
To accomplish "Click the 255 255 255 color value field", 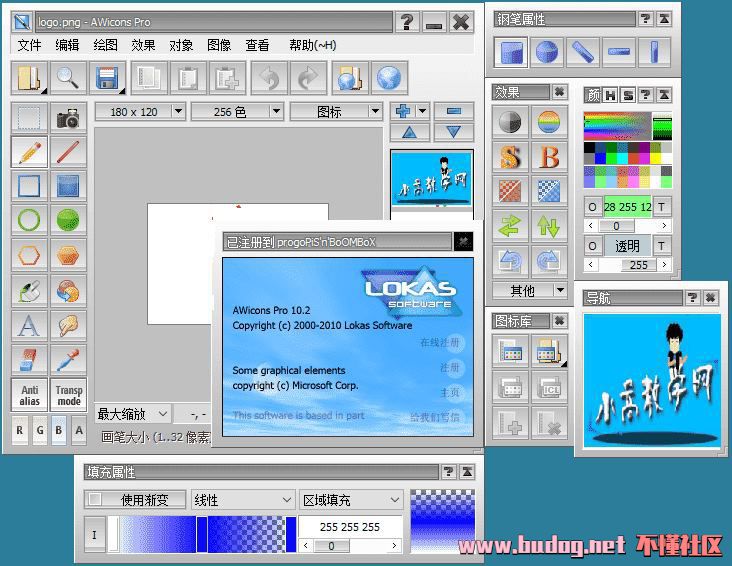I will click(350, 527).
